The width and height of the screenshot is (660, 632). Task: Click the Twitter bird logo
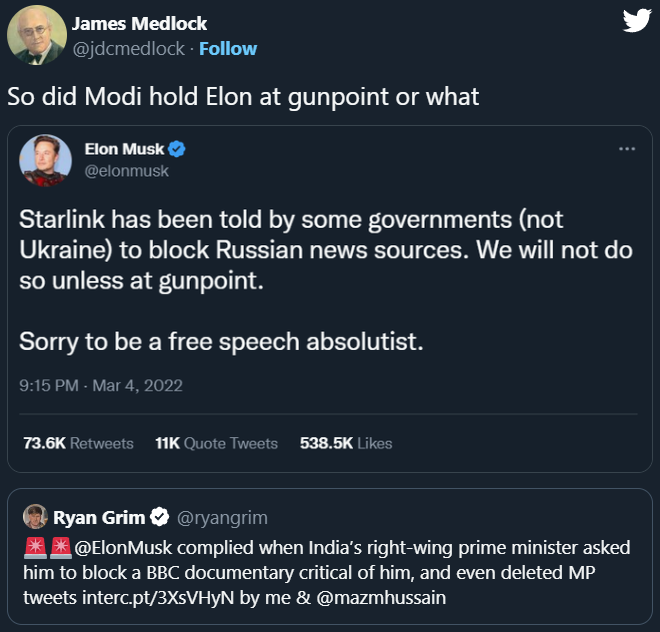(636, 21)
